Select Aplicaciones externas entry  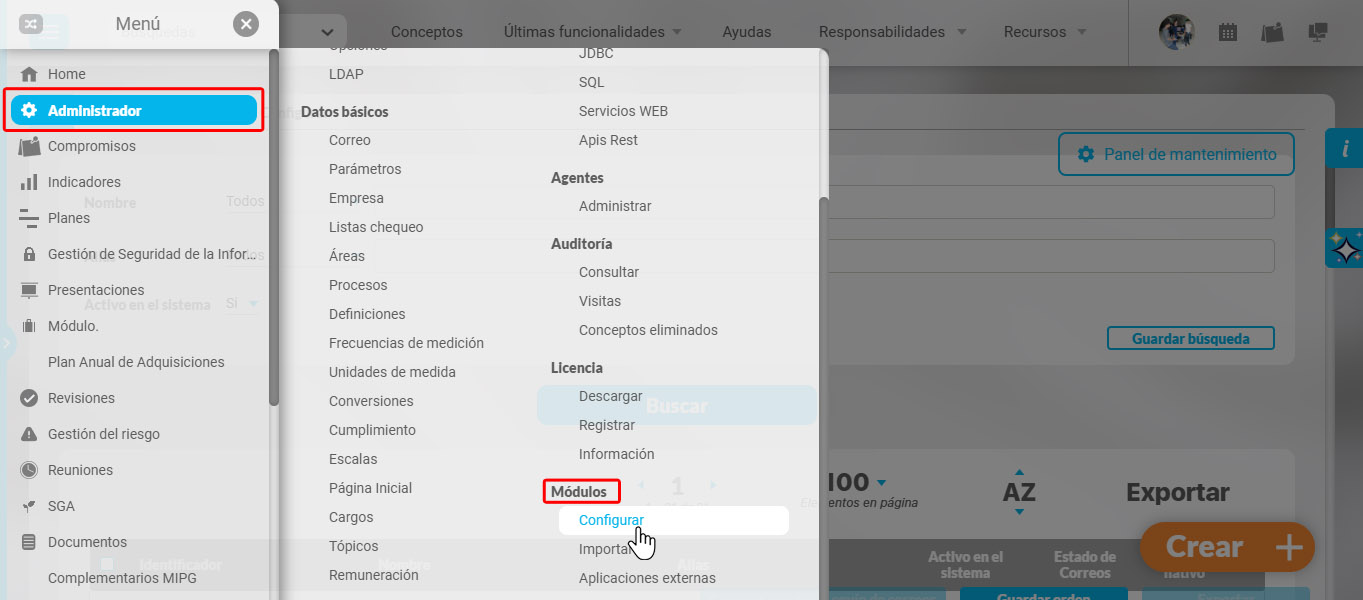point(647,578)
